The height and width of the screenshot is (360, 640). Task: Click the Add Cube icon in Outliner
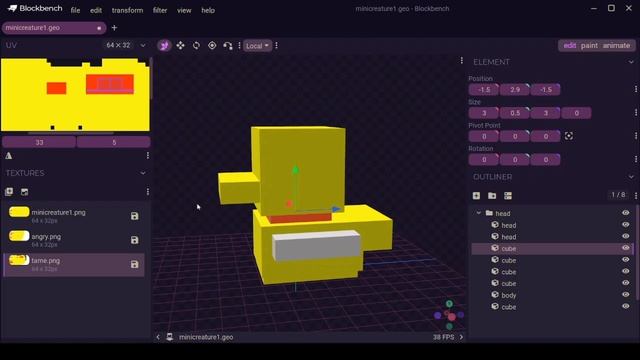[x=476, y=196]
